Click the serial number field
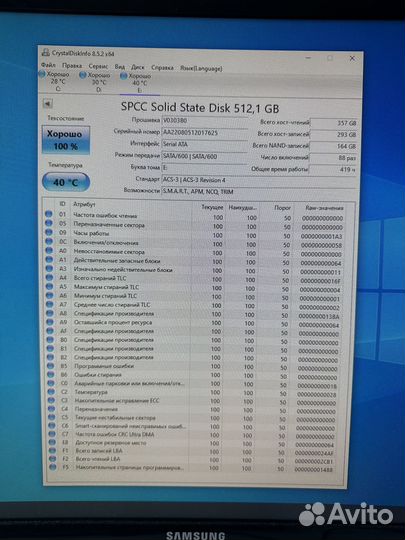The width and height of the screenshot is (405, 540). (204, 133)
